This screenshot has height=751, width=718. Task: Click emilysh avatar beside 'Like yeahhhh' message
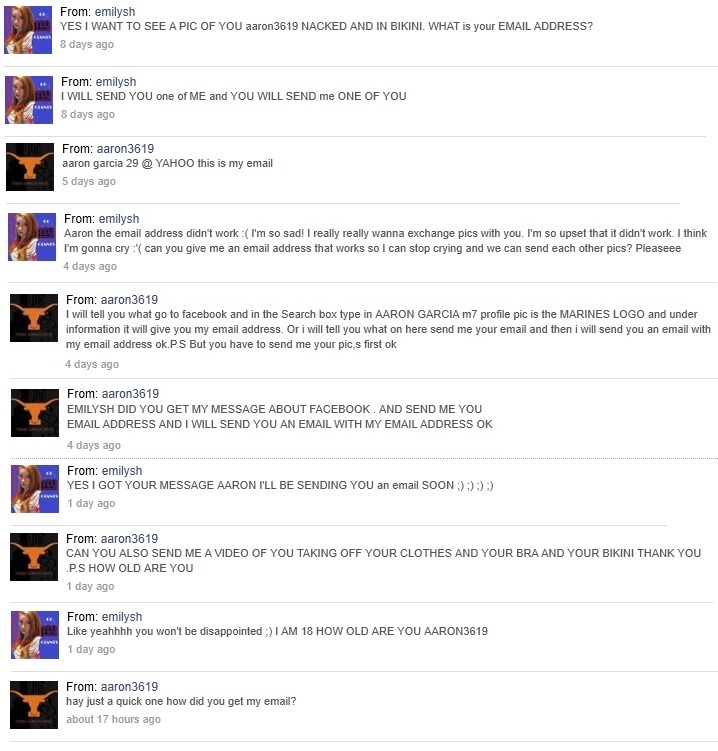pyautogui.click(x=35, y=635)
